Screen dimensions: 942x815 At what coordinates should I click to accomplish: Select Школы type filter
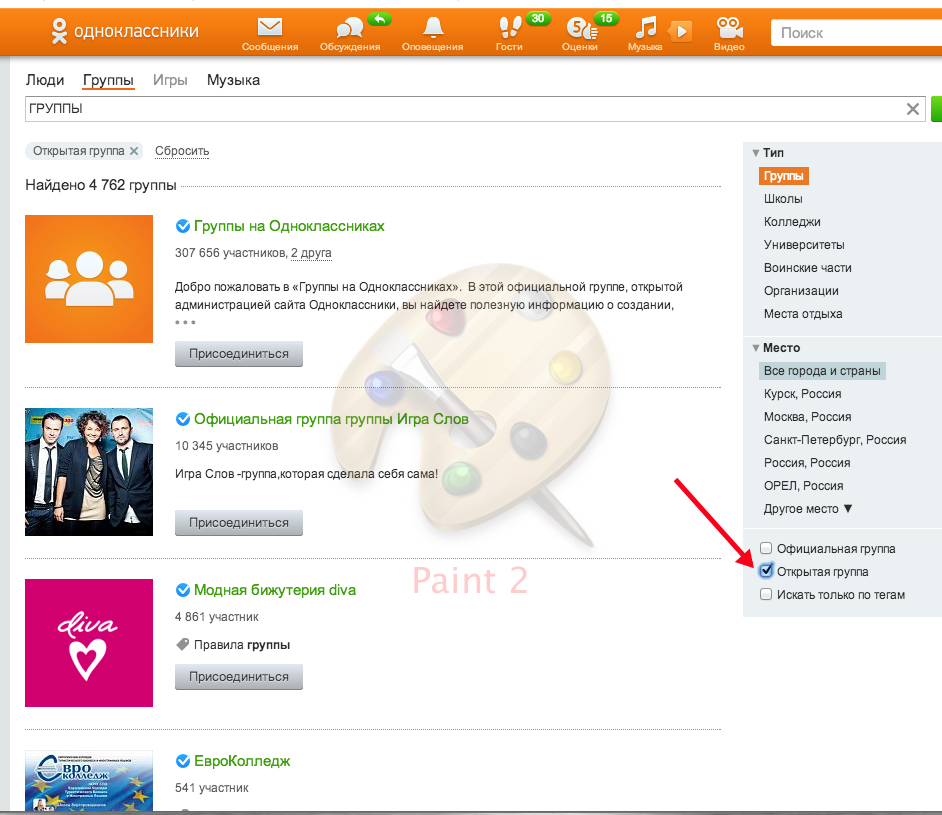tap(783, 199)
